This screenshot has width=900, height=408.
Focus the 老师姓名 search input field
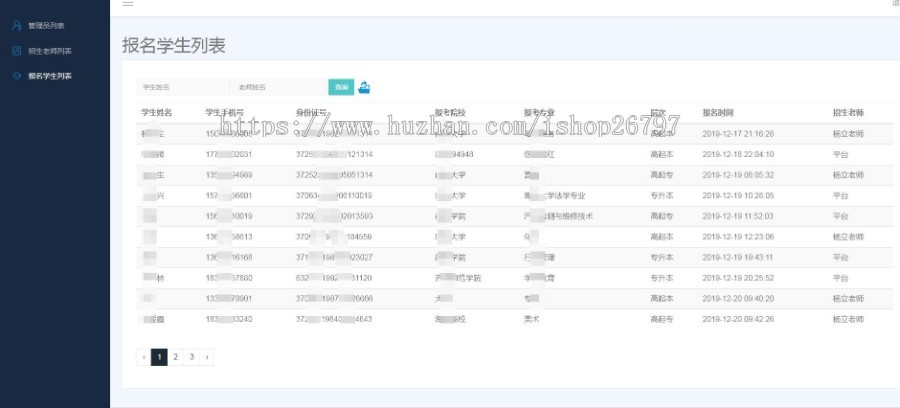click(279, 87)
